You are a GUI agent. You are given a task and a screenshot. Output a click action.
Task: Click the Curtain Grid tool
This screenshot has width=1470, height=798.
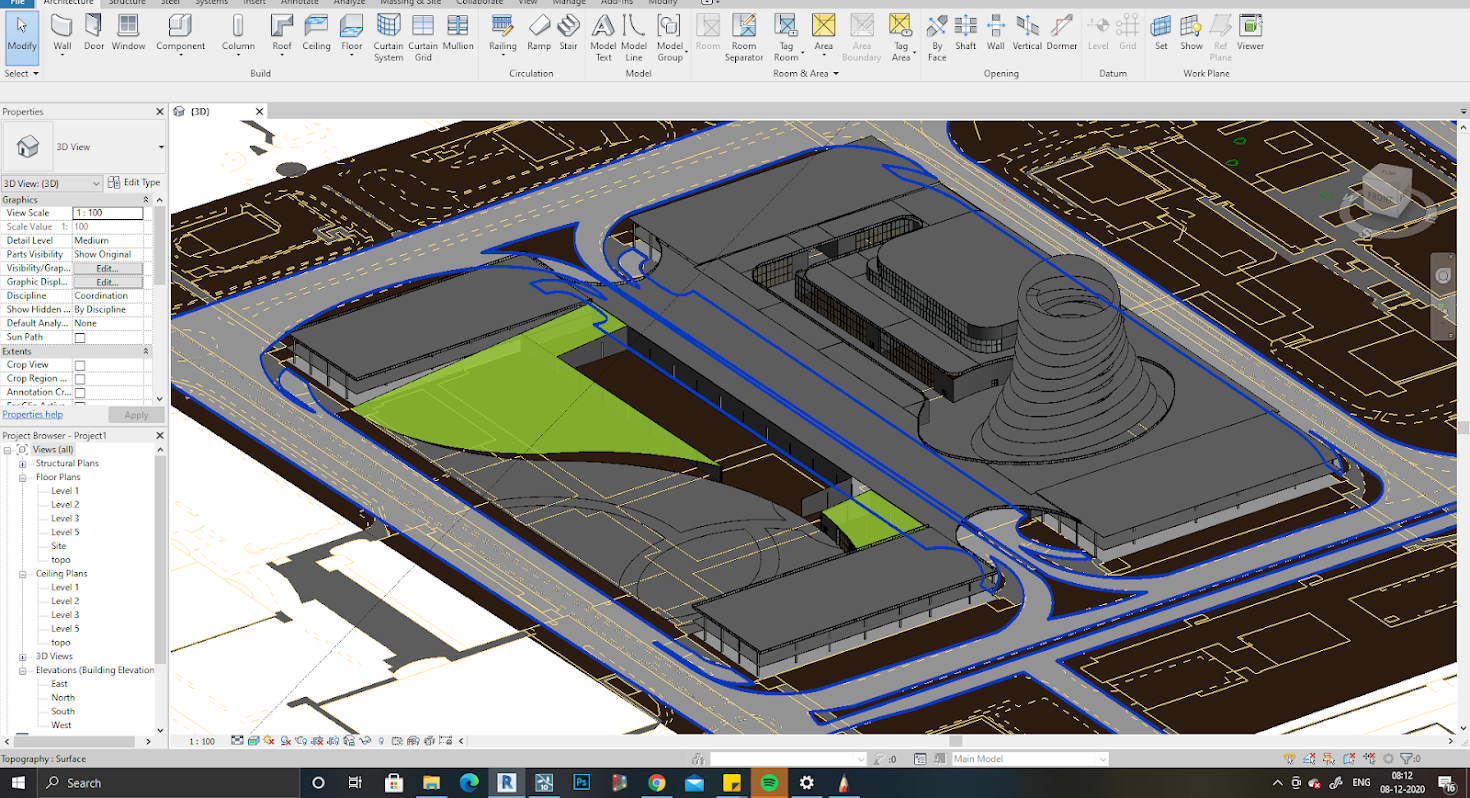pyautogui.click(x=423, y=37)
